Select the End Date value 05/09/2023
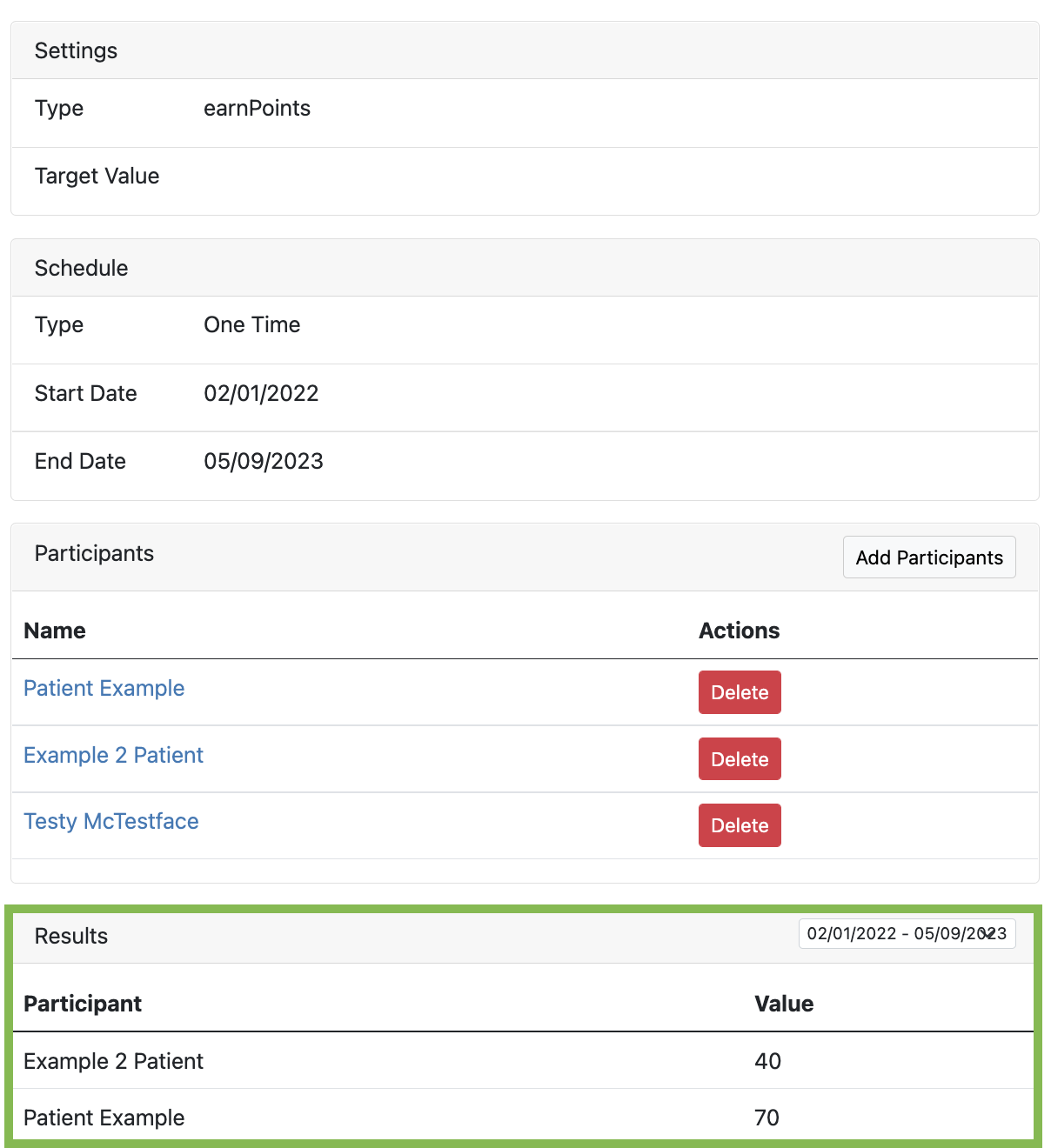The width and height of the screenshot is (1051, 1148). [x=264, y=461]
